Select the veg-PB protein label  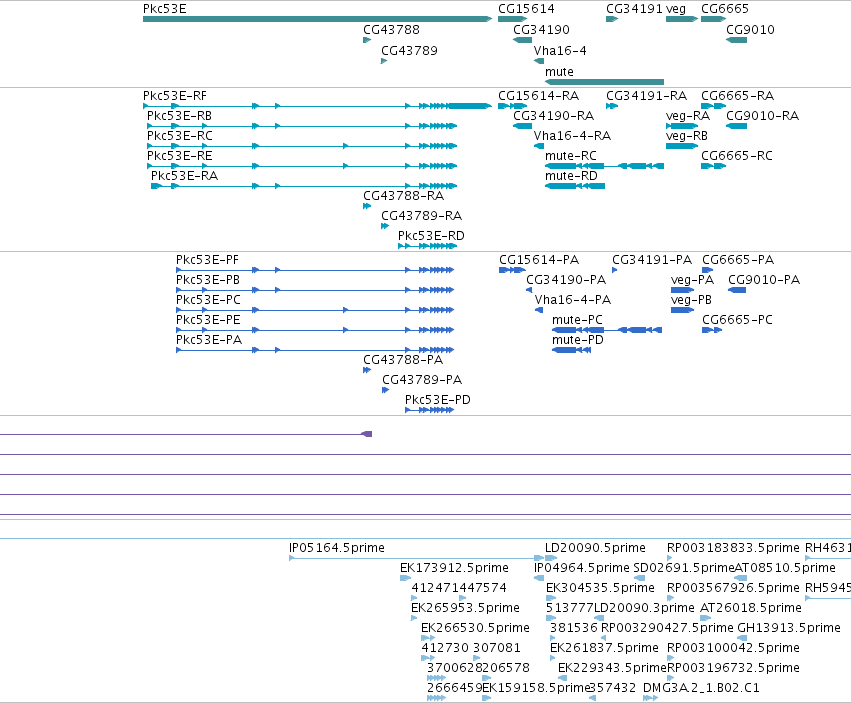[x=691, y=300]
